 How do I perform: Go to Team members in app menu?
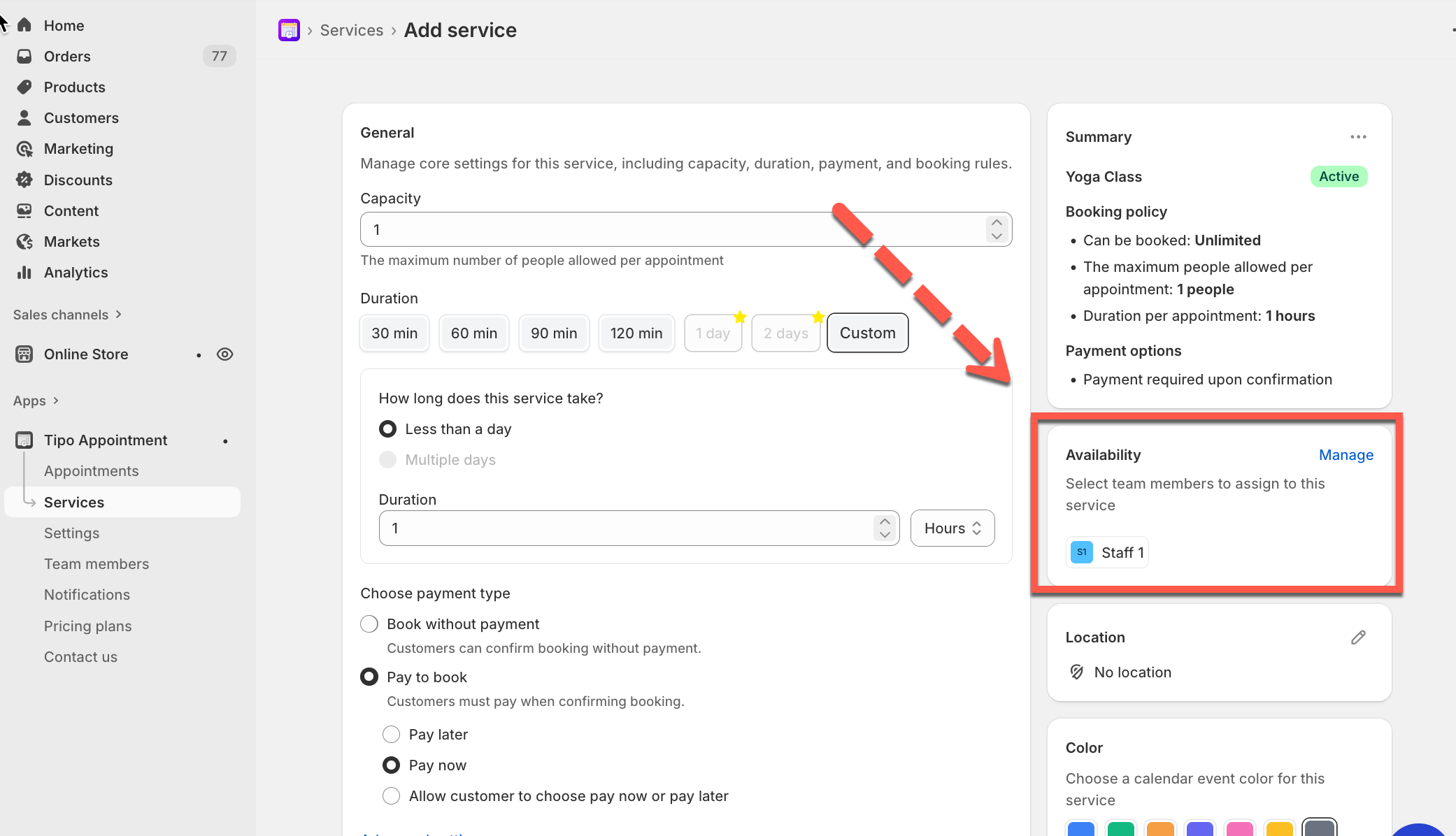[x=97, y=564]
